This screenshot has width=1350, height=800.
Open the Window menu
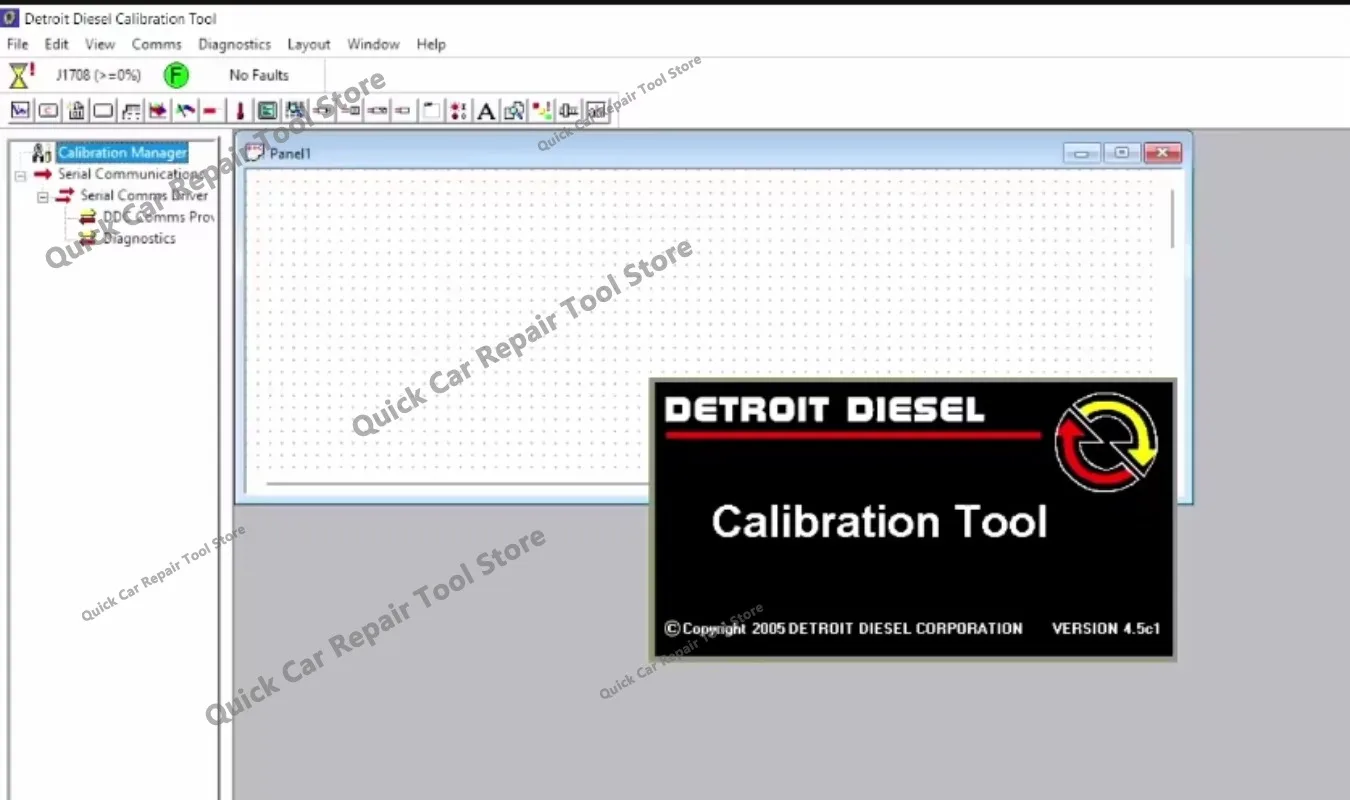[x=373, y=44]
